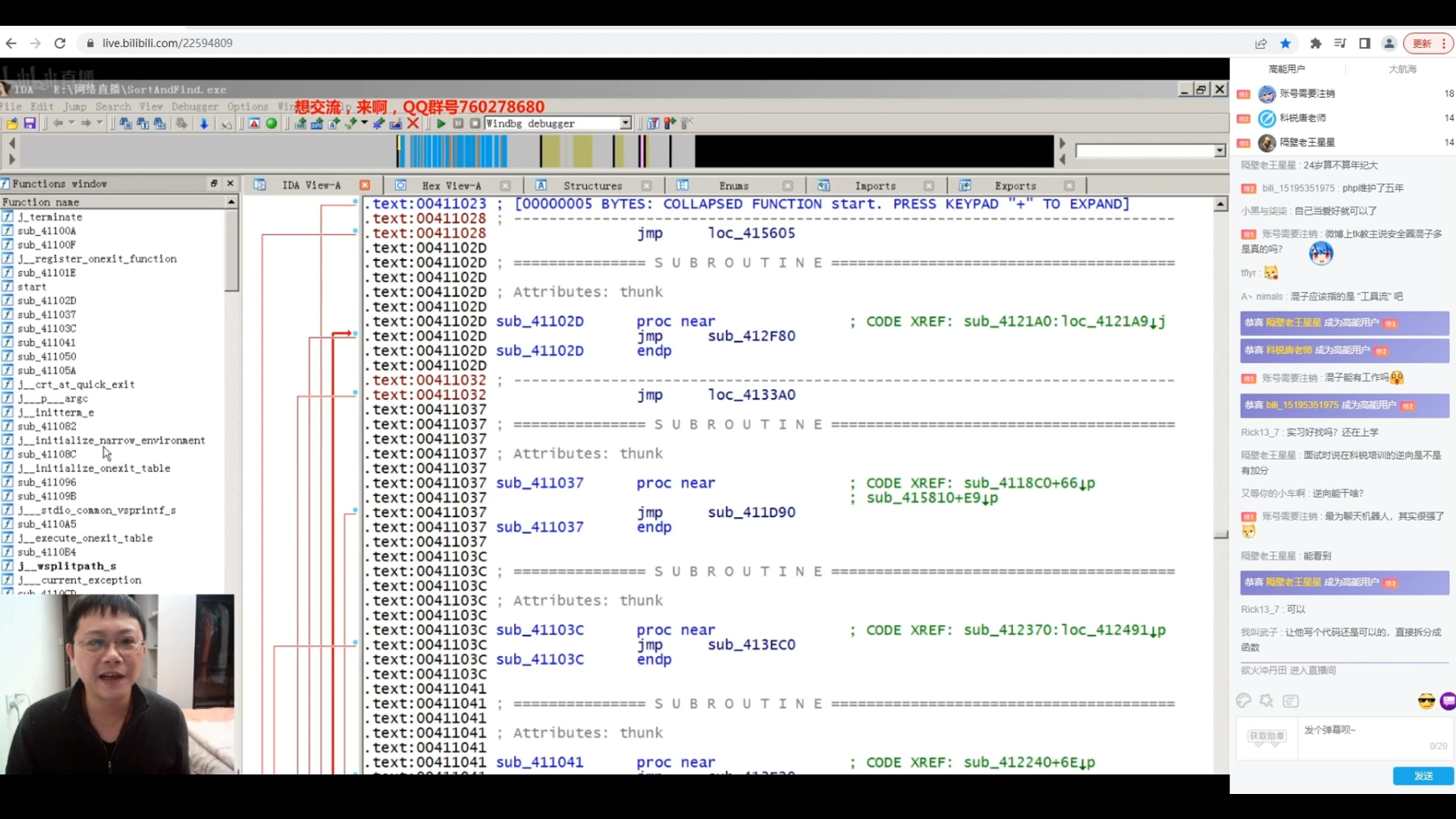Click j__initialize_narrow_environment function
Screen dimensions: 1456x819
click(111, 440)
